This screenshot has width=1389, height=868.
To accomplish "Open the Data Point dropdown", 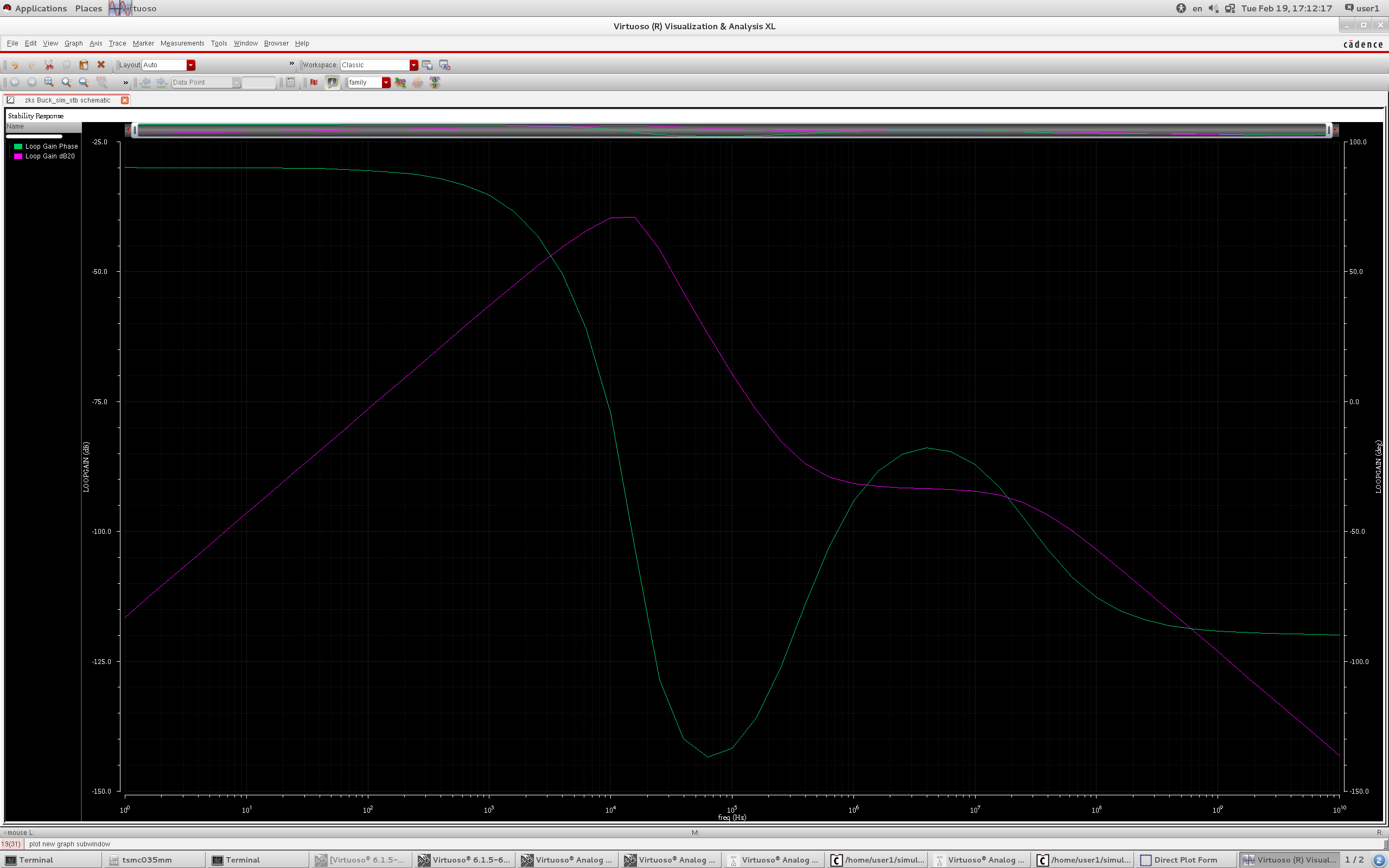I will [206, 82].
